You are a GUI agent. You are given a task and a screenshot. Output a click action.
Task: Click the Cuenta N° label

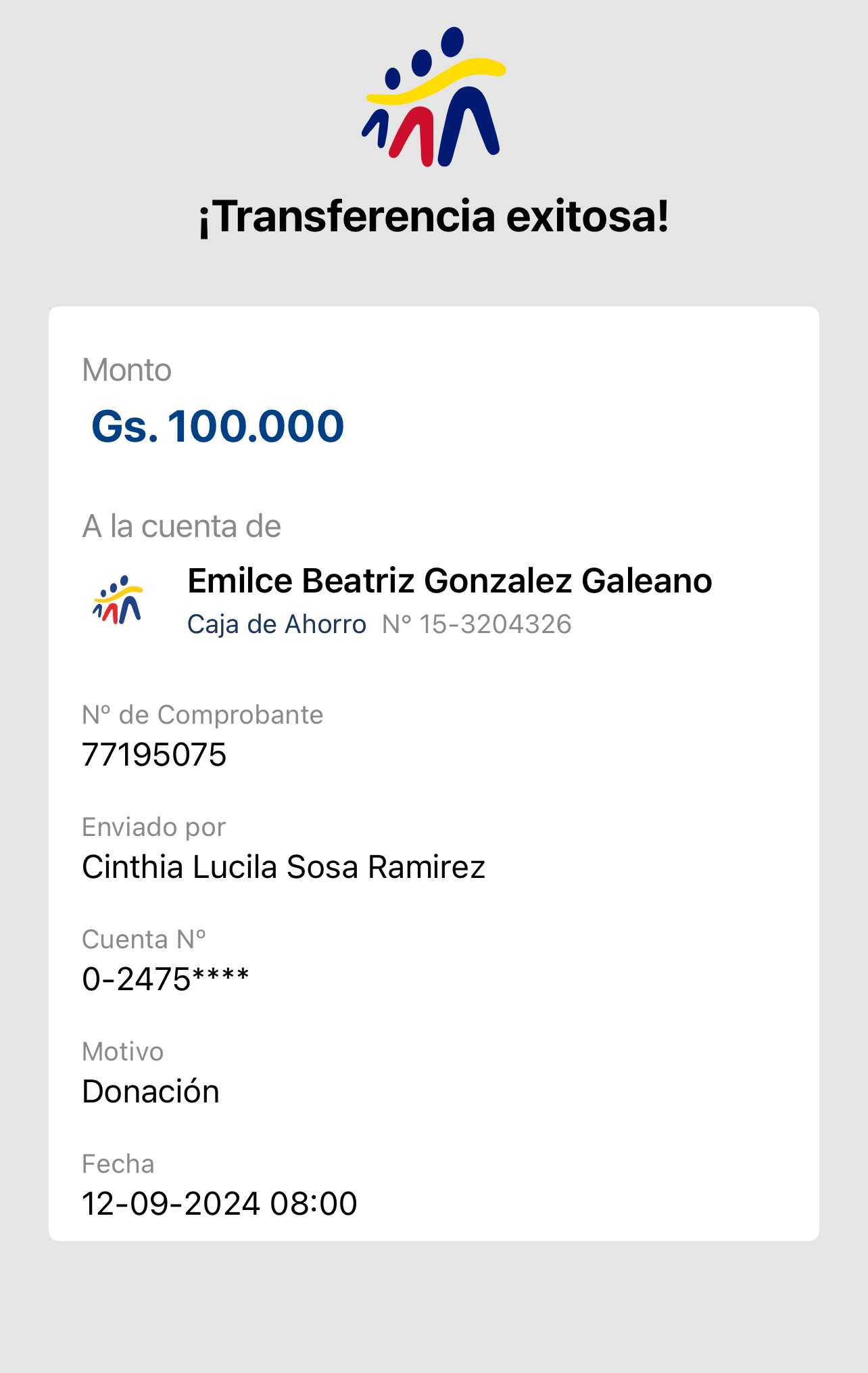point(143,939)
